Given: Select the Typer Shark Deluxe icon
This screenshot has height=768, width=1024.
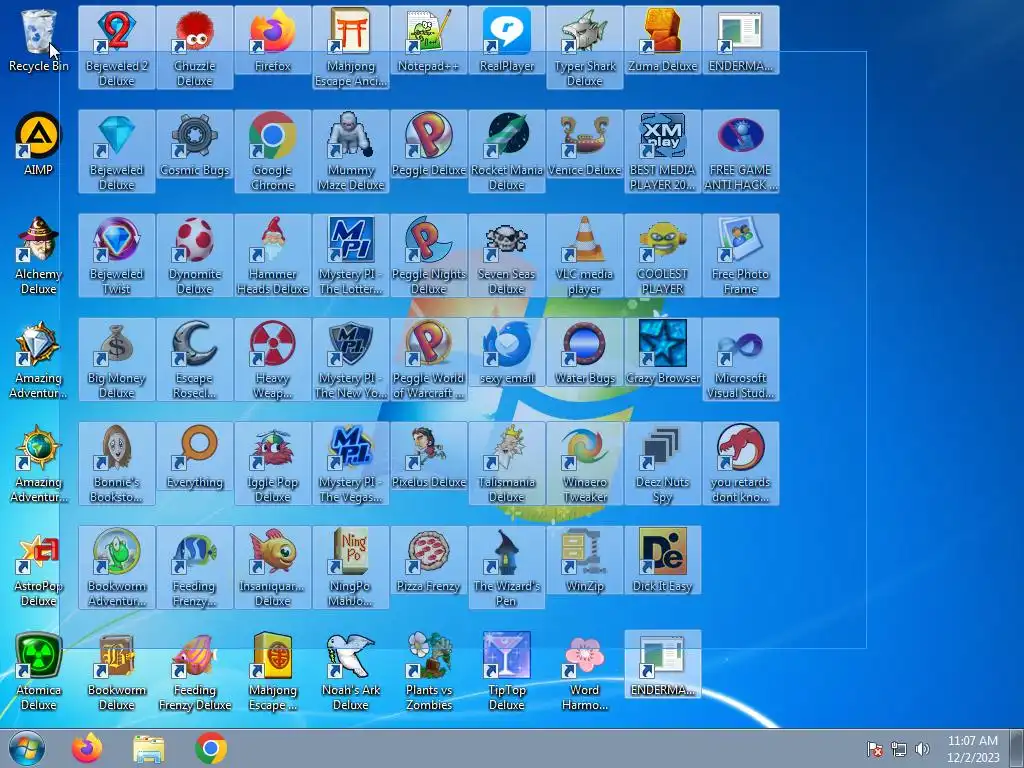Looking at the screenshot, I should (584, 47).
